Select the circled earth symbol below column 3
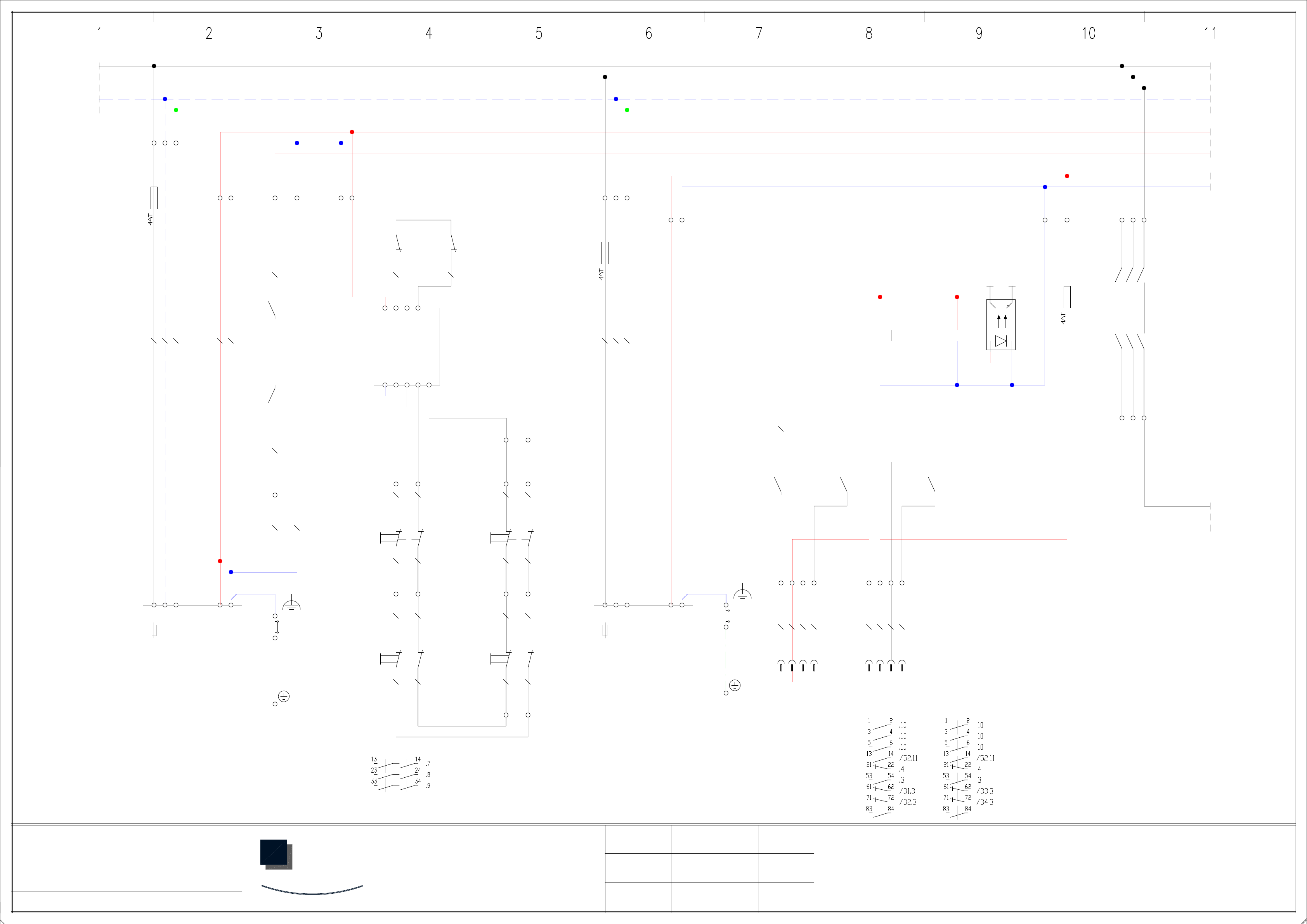 [x=284, y=696]
